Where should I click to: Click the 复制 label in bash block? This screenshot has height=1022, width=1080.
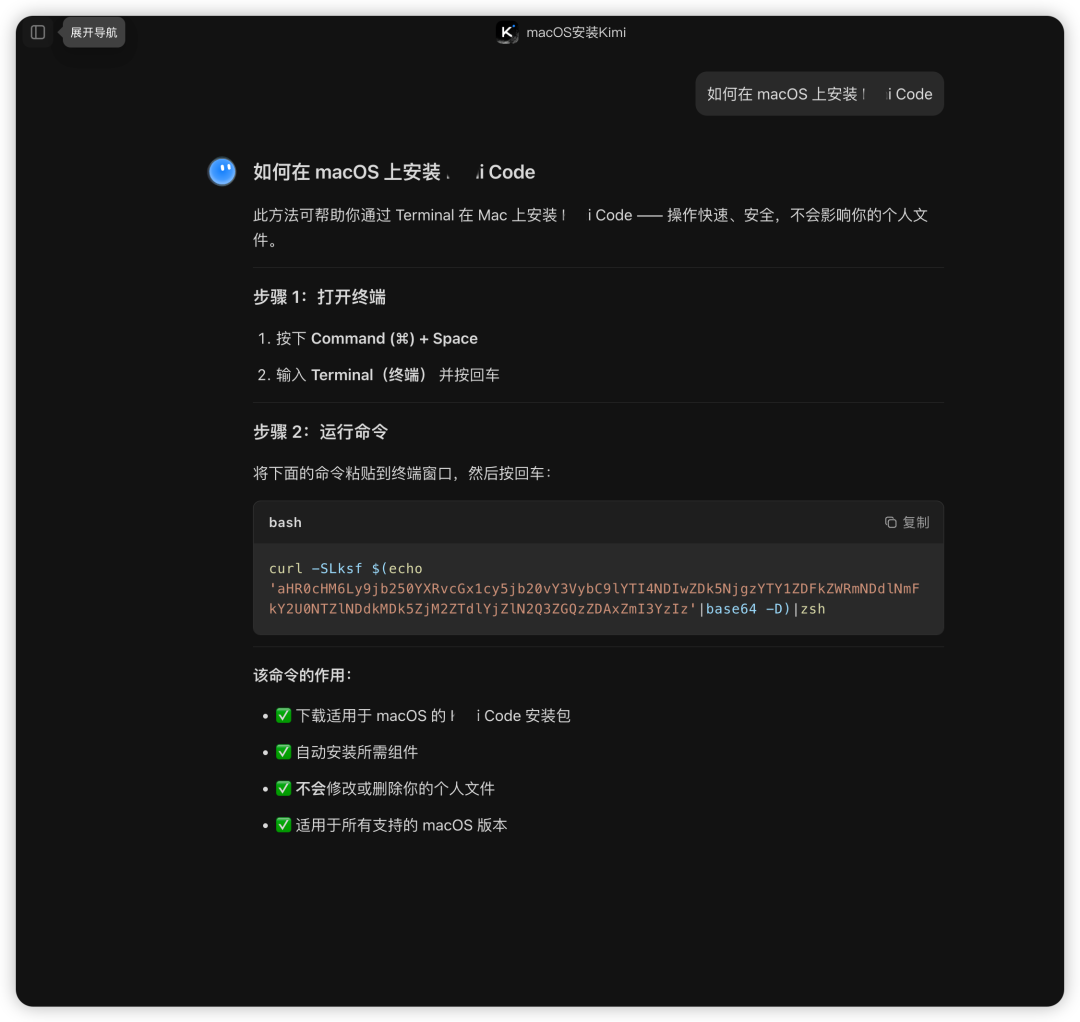tap(916, 523)
